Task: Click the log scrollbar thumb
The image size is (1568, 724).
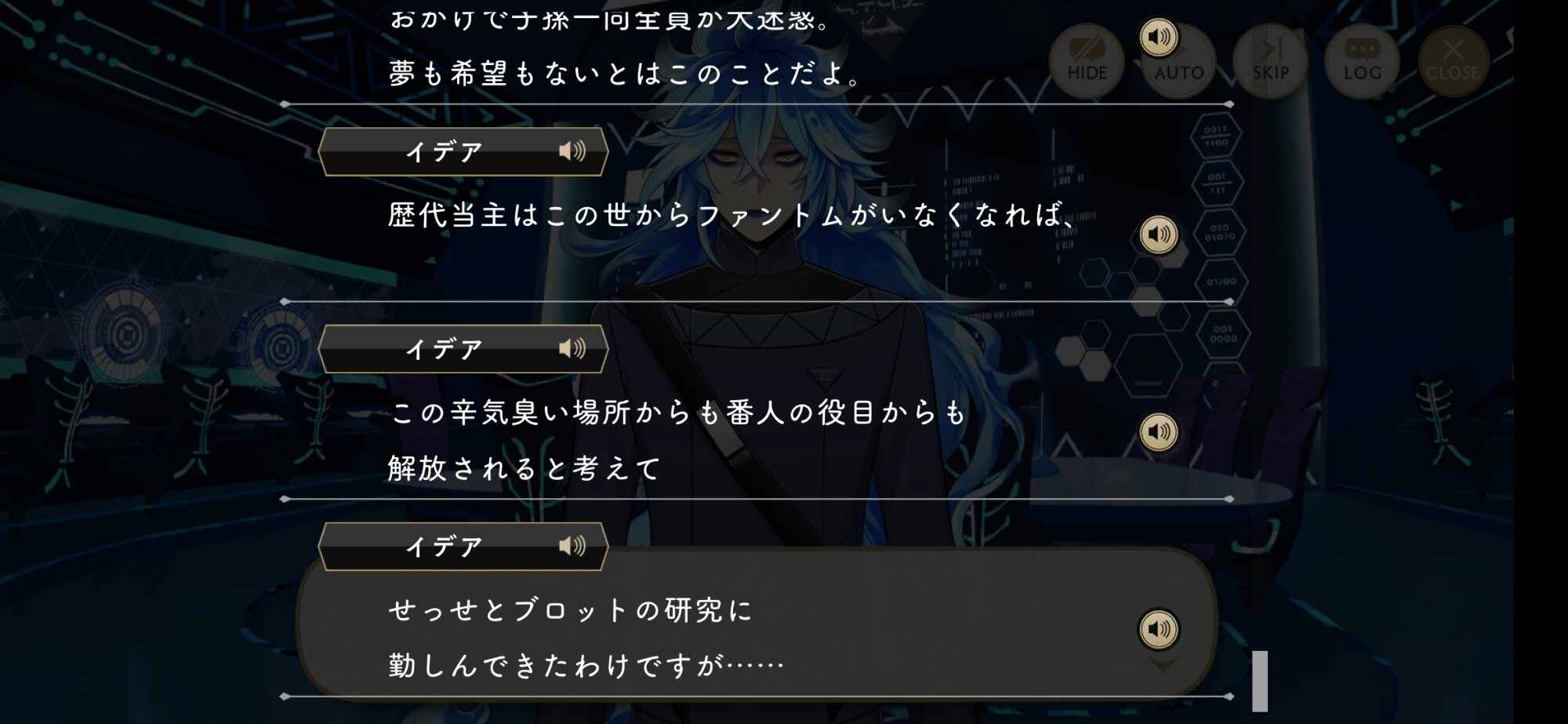Action: tap(1260, 681)
